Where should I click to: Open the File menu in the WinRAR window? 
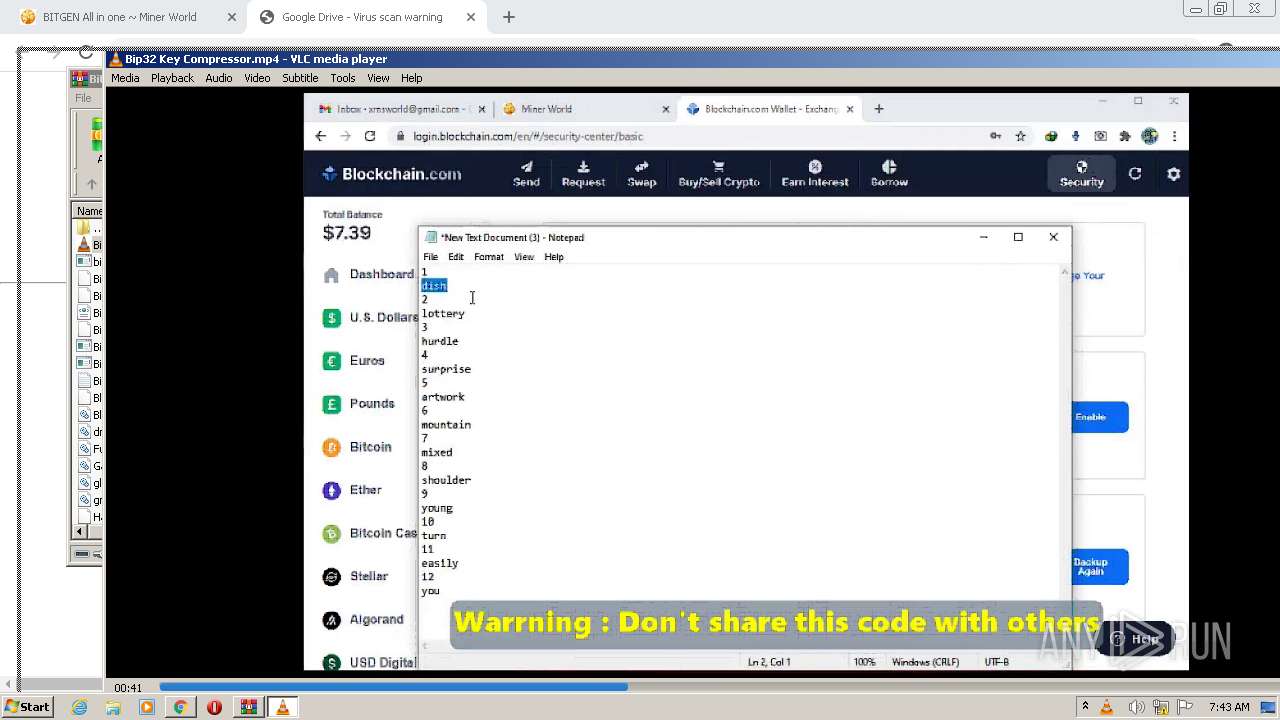click(x=83, y=98)
